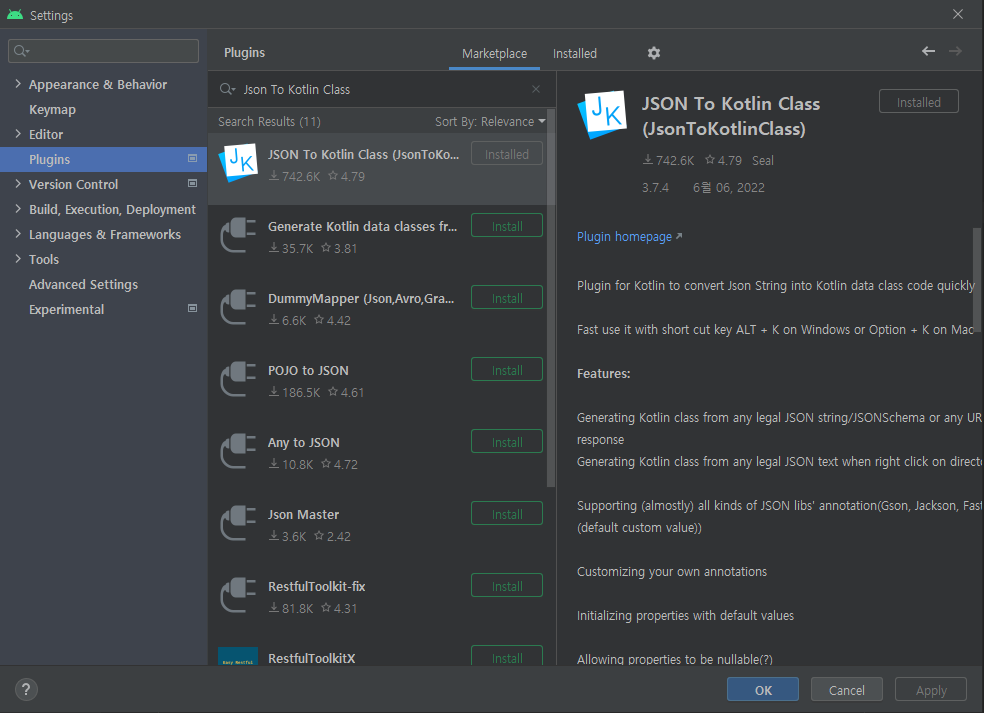
Task: Switch to the Marketplace tab
Action: click(494, 54)
